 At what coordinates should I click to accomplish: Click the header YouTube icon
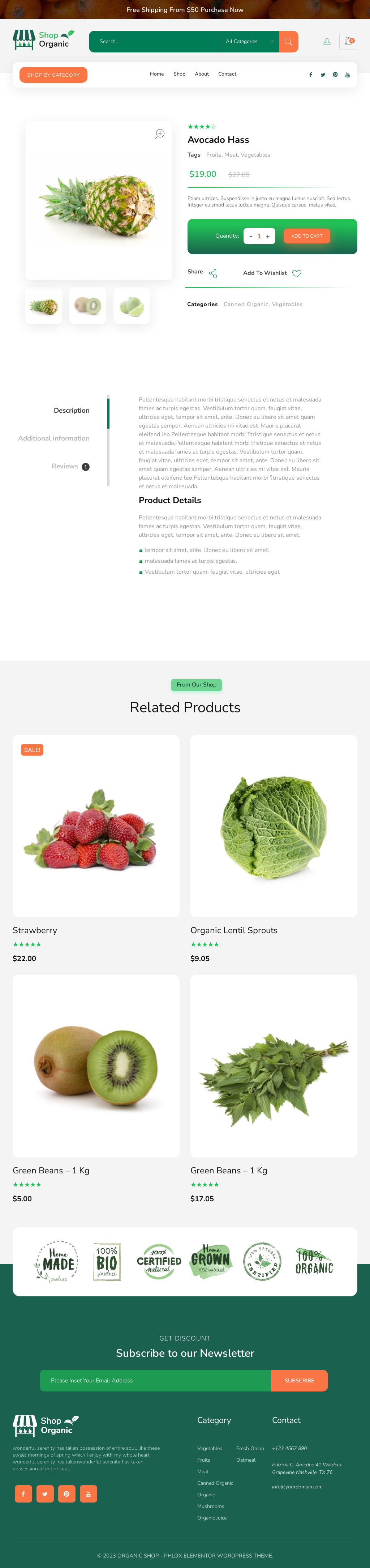tap(348, 75)
